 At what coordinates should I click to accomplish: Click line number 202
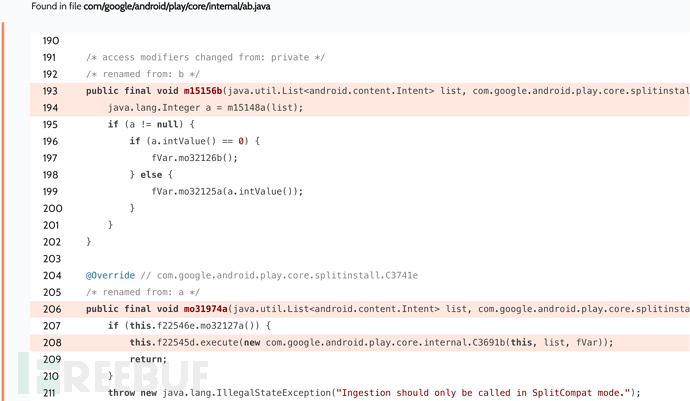tap(52, 242)
